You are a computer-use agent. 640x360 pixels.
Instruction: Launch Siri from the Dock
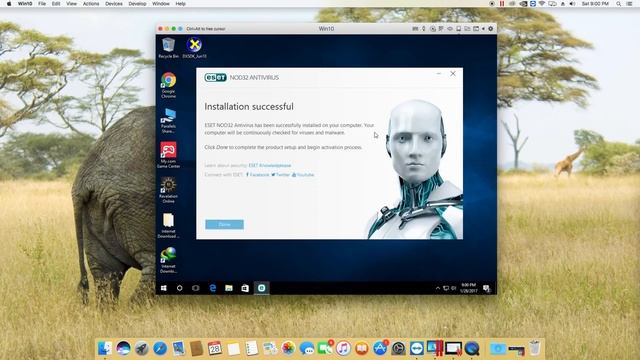click(123, 348)
